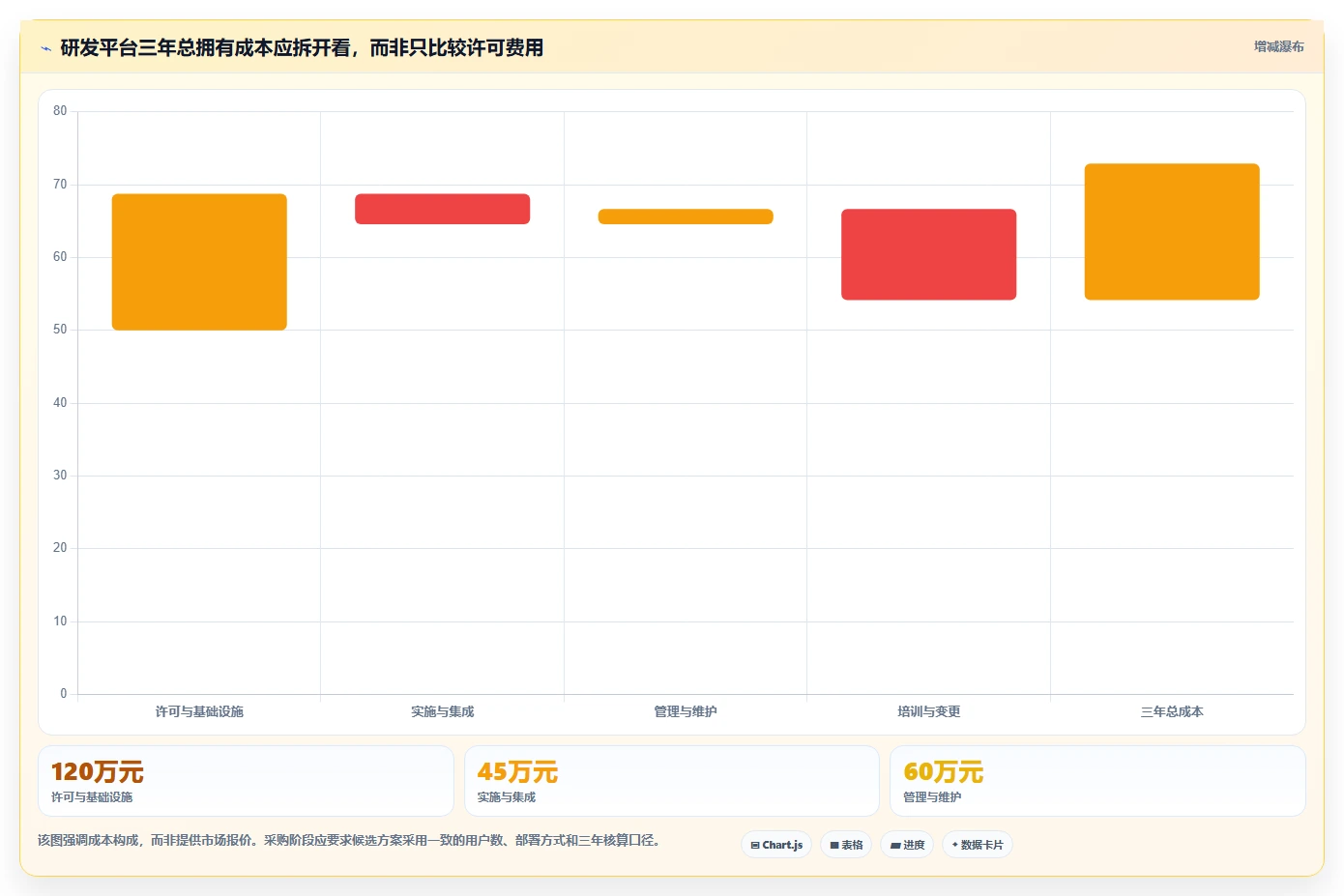Click the y-axis value 0

64,693
